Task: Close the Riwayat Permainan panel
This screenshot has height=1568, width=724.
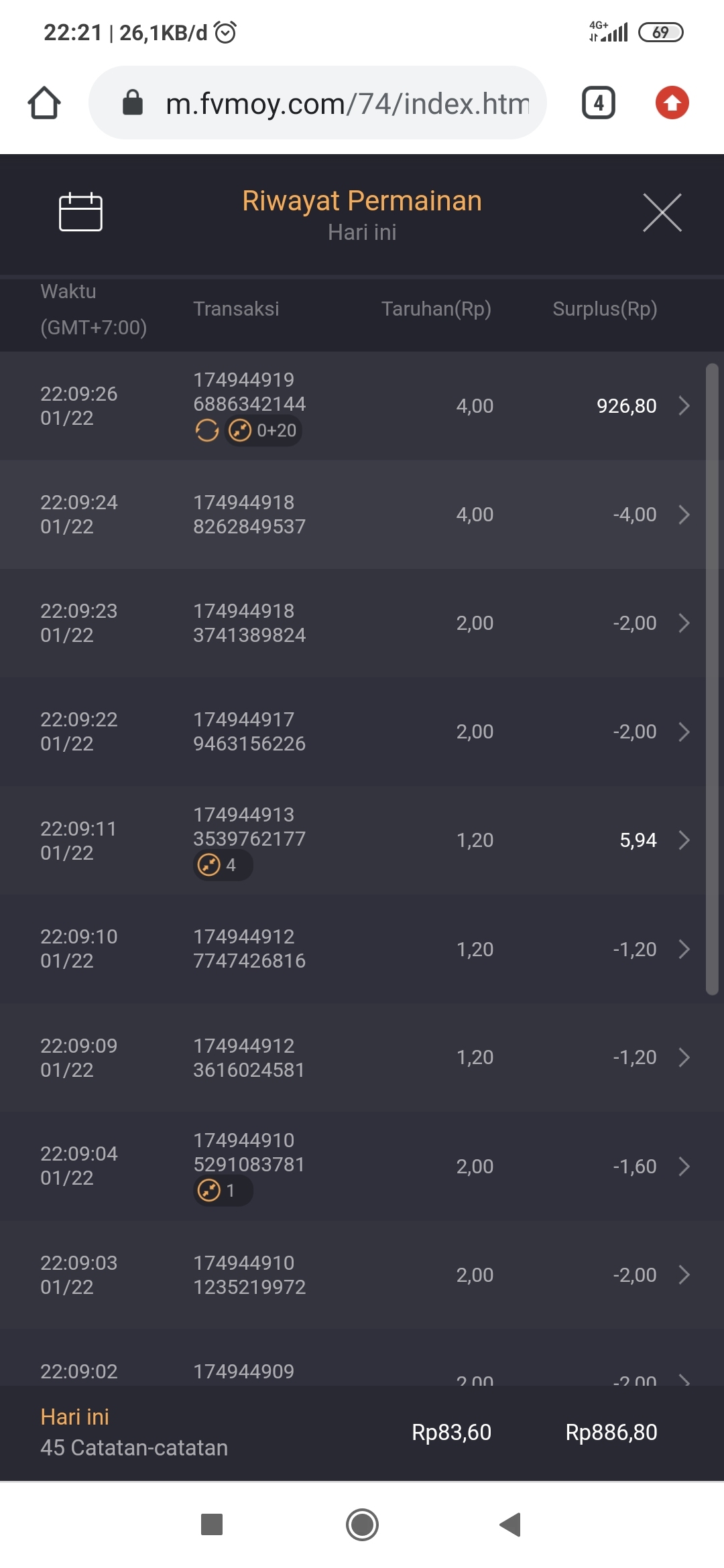Action: click(x=662, y=212)
